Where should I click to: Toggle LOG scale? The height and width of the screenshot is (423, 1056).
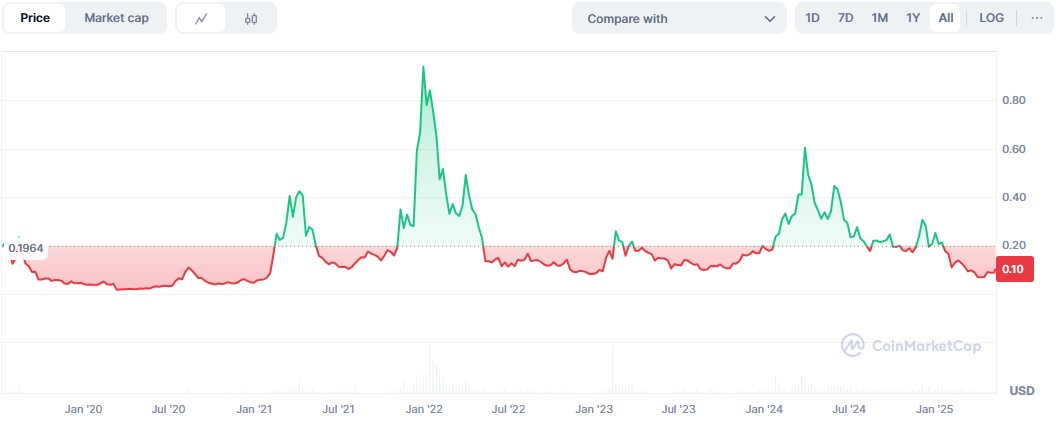991,18
